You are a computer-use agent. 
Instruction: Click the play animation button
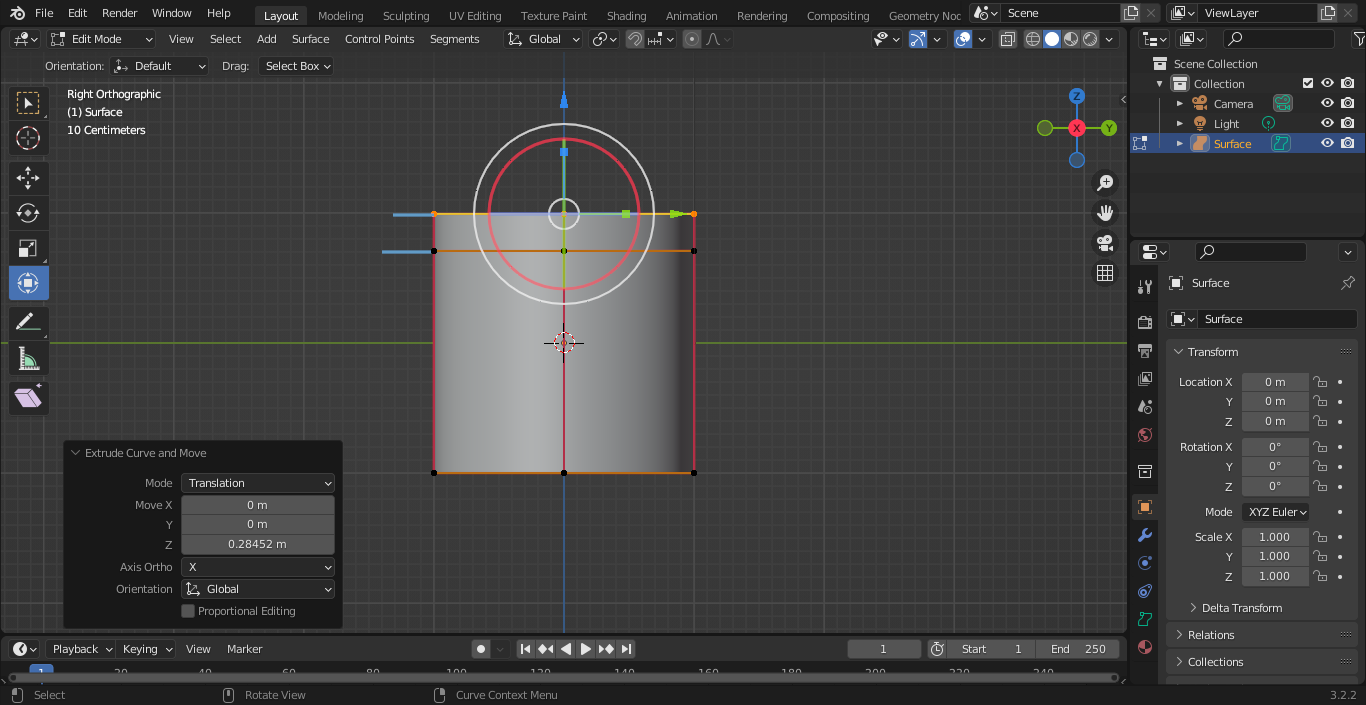tap(585, 649)
